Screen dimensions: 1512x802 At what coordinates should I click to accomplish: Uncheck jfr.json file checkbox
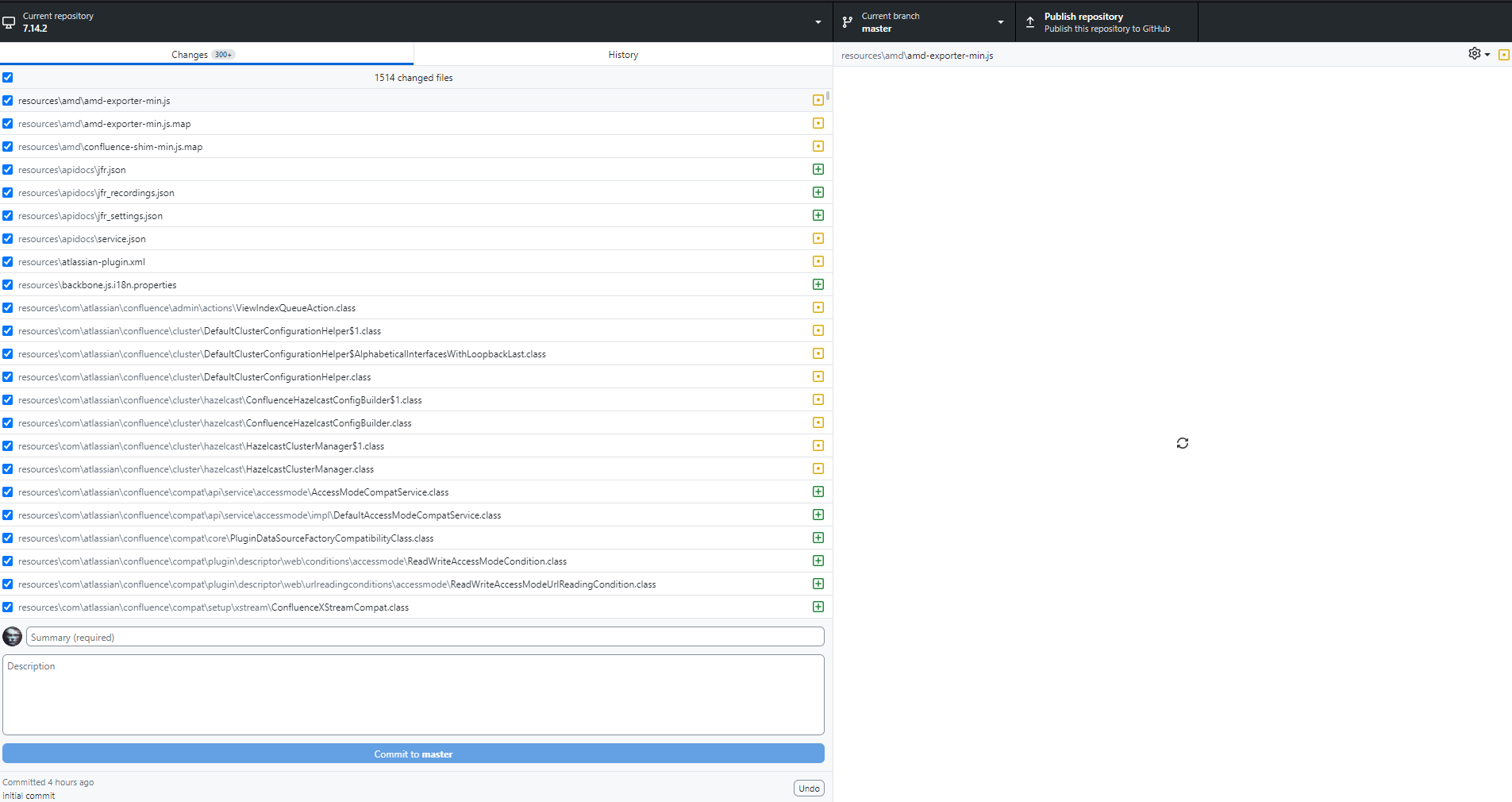click(x=7, y=169)
